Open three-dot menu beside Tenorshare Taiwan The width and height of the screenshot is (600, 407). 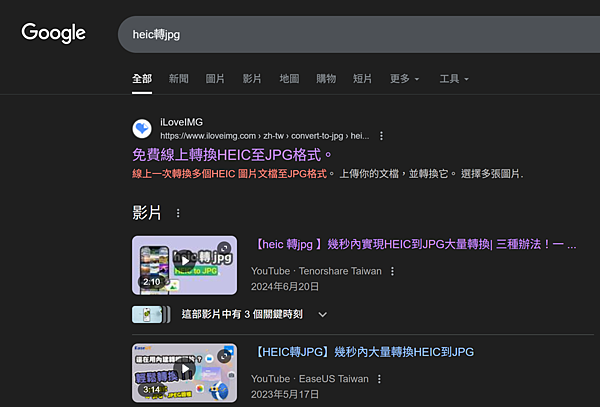pyautogui.click(x=392, y=271)
